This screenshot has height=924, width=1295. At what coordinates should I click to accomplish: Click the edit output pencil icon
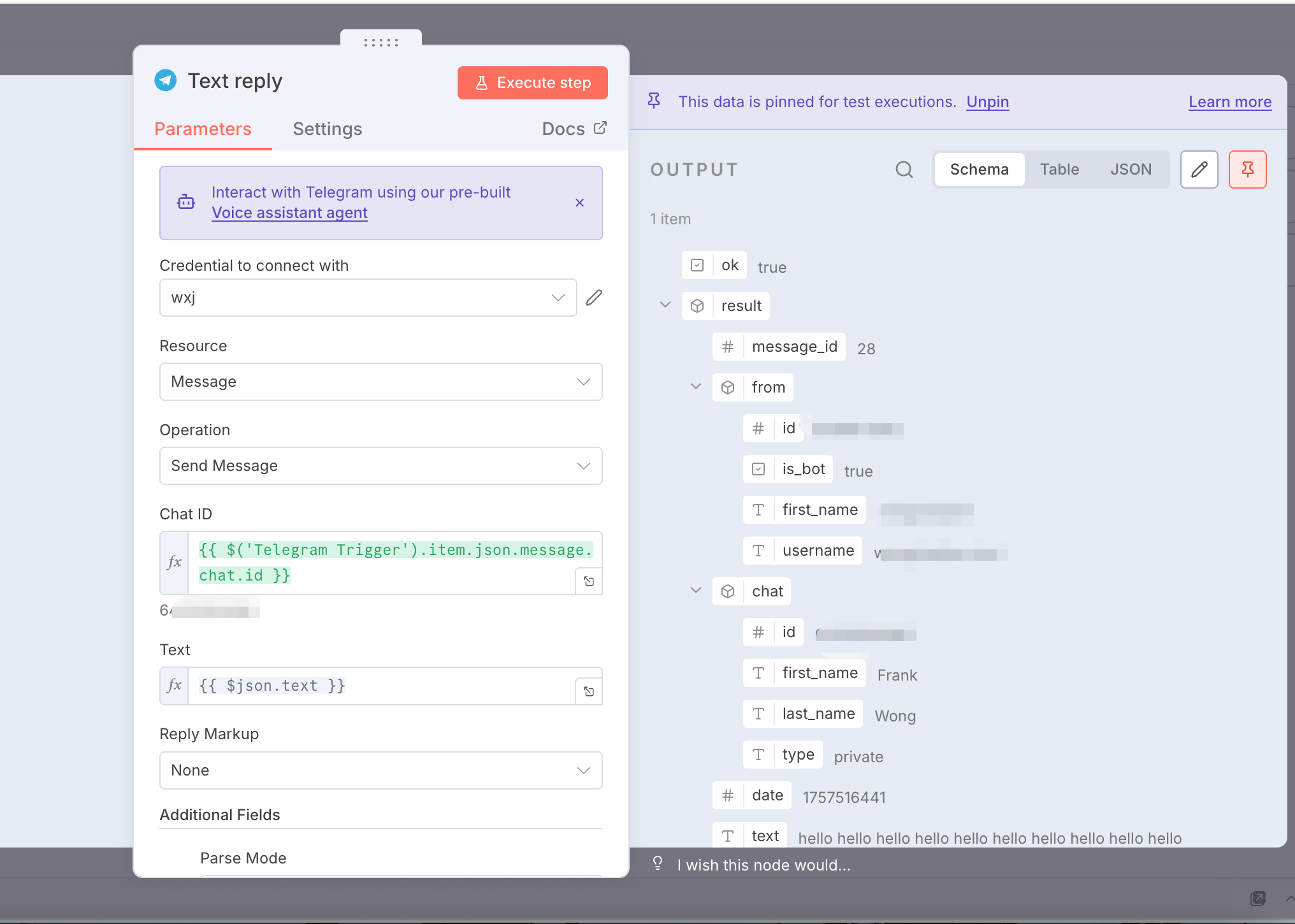click(x=1199, y=170)
